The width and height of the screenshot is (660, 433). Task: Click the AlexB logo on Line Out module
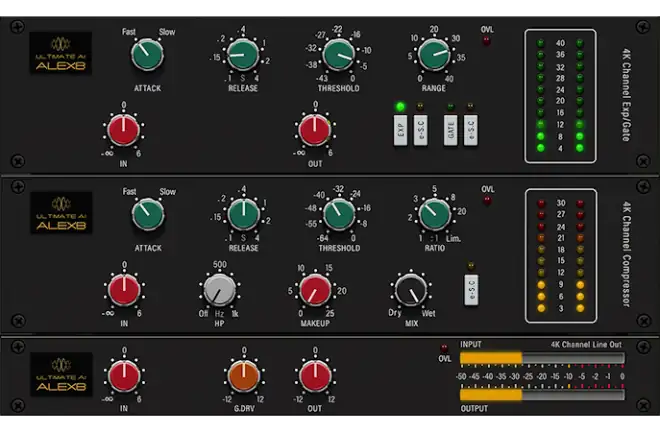(x=61, y=375)
